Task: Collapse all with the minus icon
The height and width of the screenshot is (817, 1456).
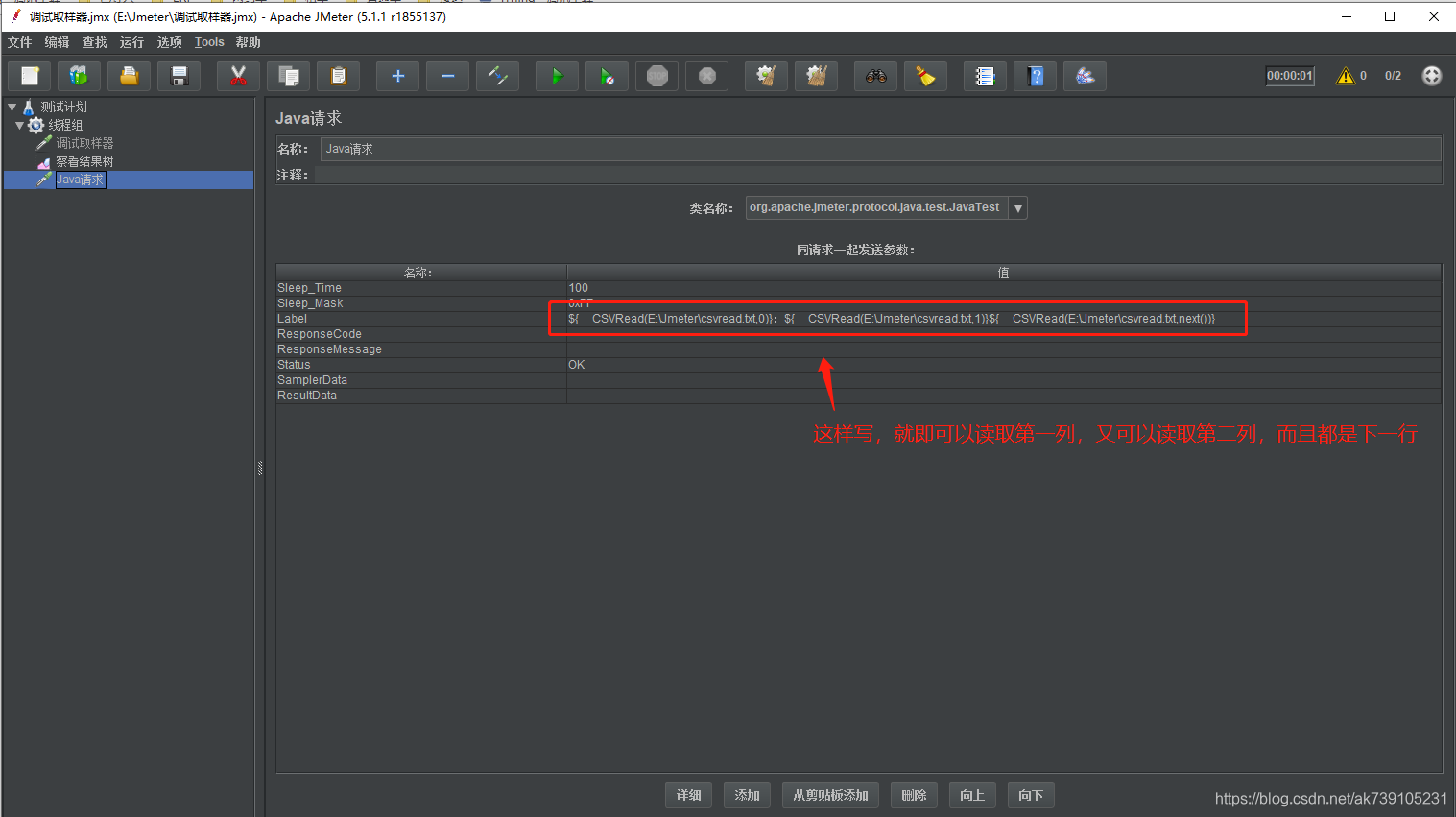Action: 448,76
